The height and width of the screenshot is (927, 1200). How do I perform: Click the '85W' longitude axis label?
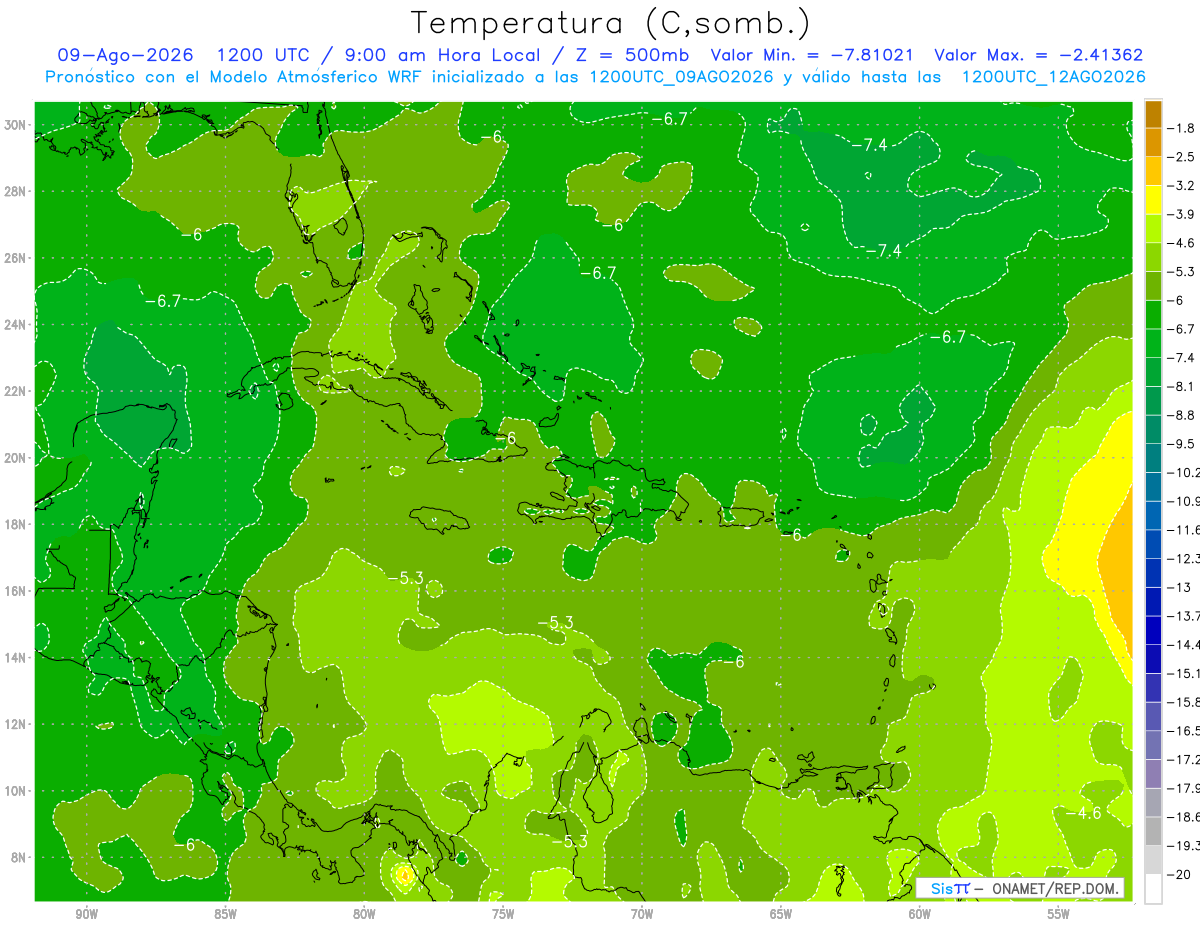226,914
